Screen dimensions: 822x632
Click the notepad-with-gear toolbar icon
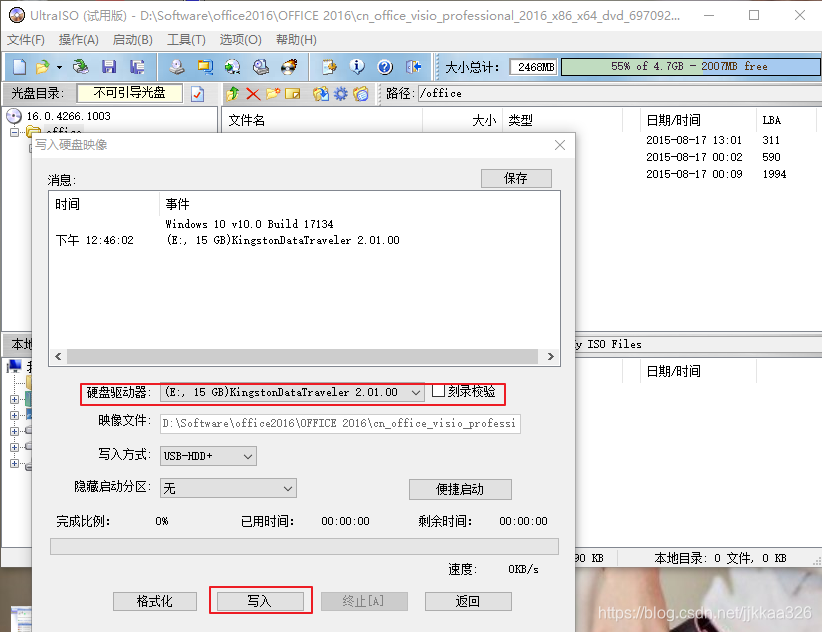[329, 67]
